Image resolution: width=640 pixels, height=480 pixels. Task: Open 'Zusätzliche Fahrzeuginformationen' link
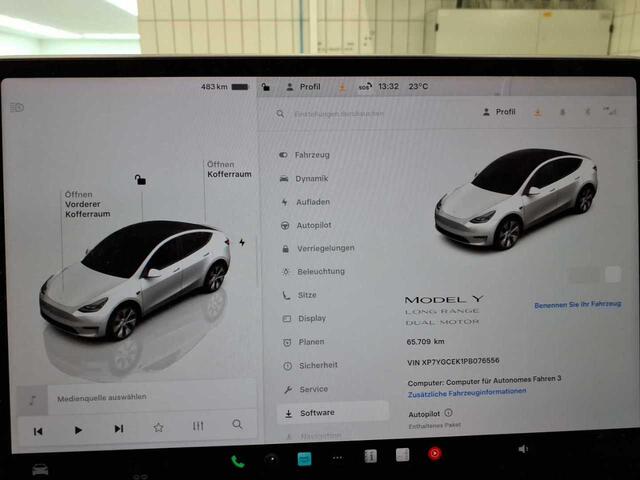tap(467, 393)
